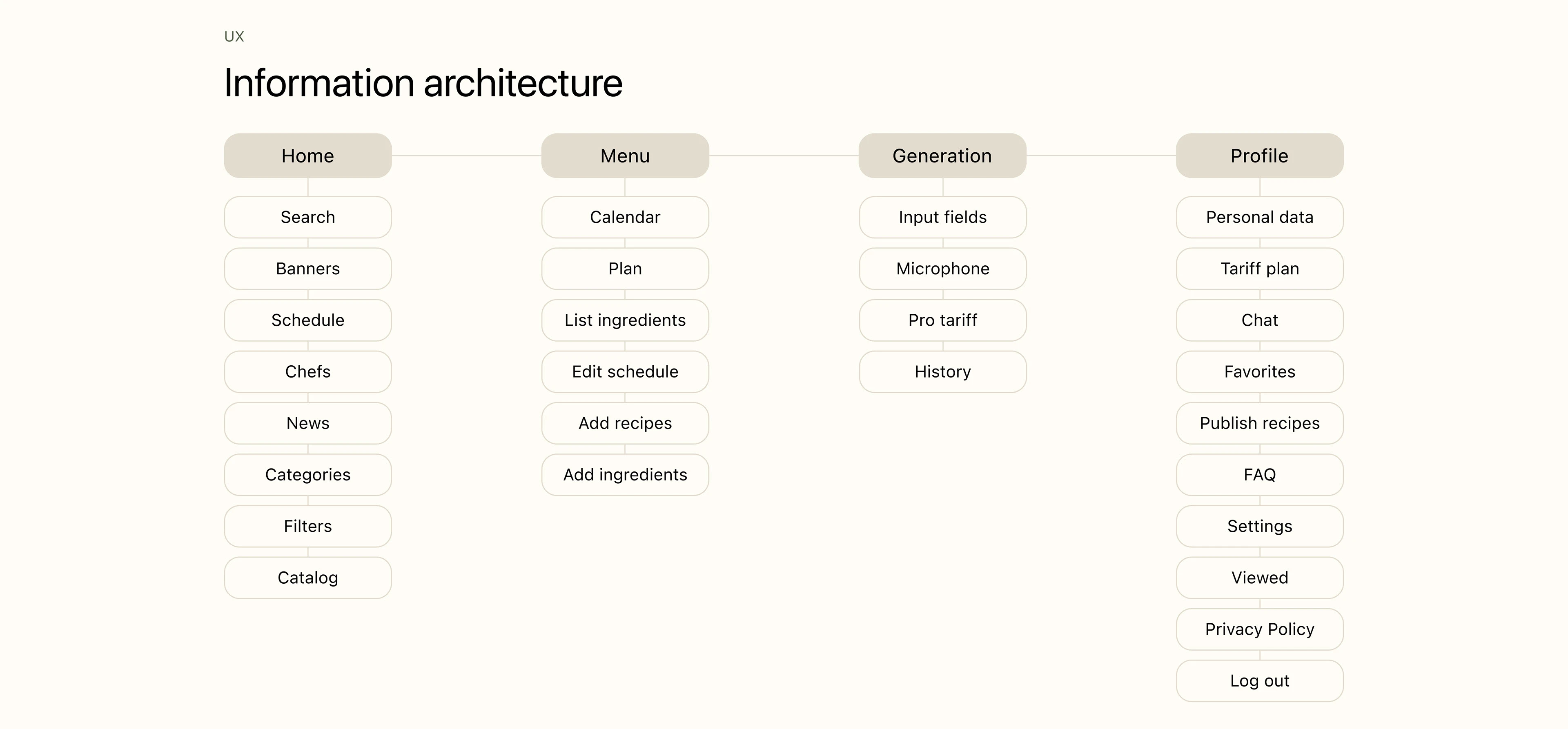
Task: Select the Add ingredients node
Action: point(624,475)
